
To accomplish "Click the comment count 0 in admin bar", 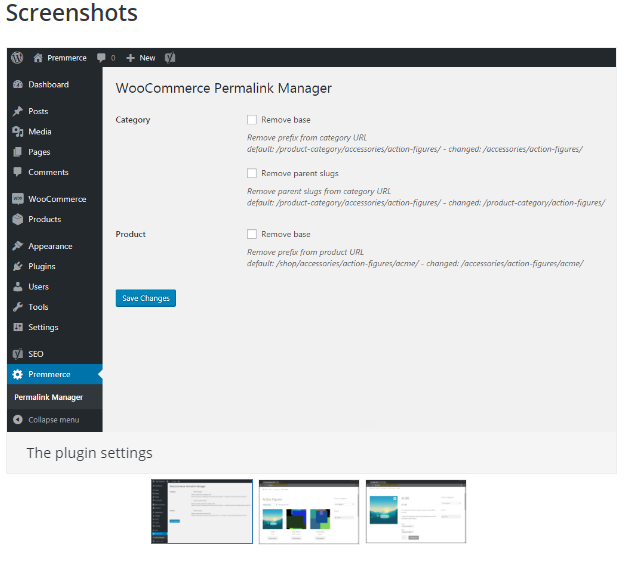I will pyautogui.click(x=113, y=58).
